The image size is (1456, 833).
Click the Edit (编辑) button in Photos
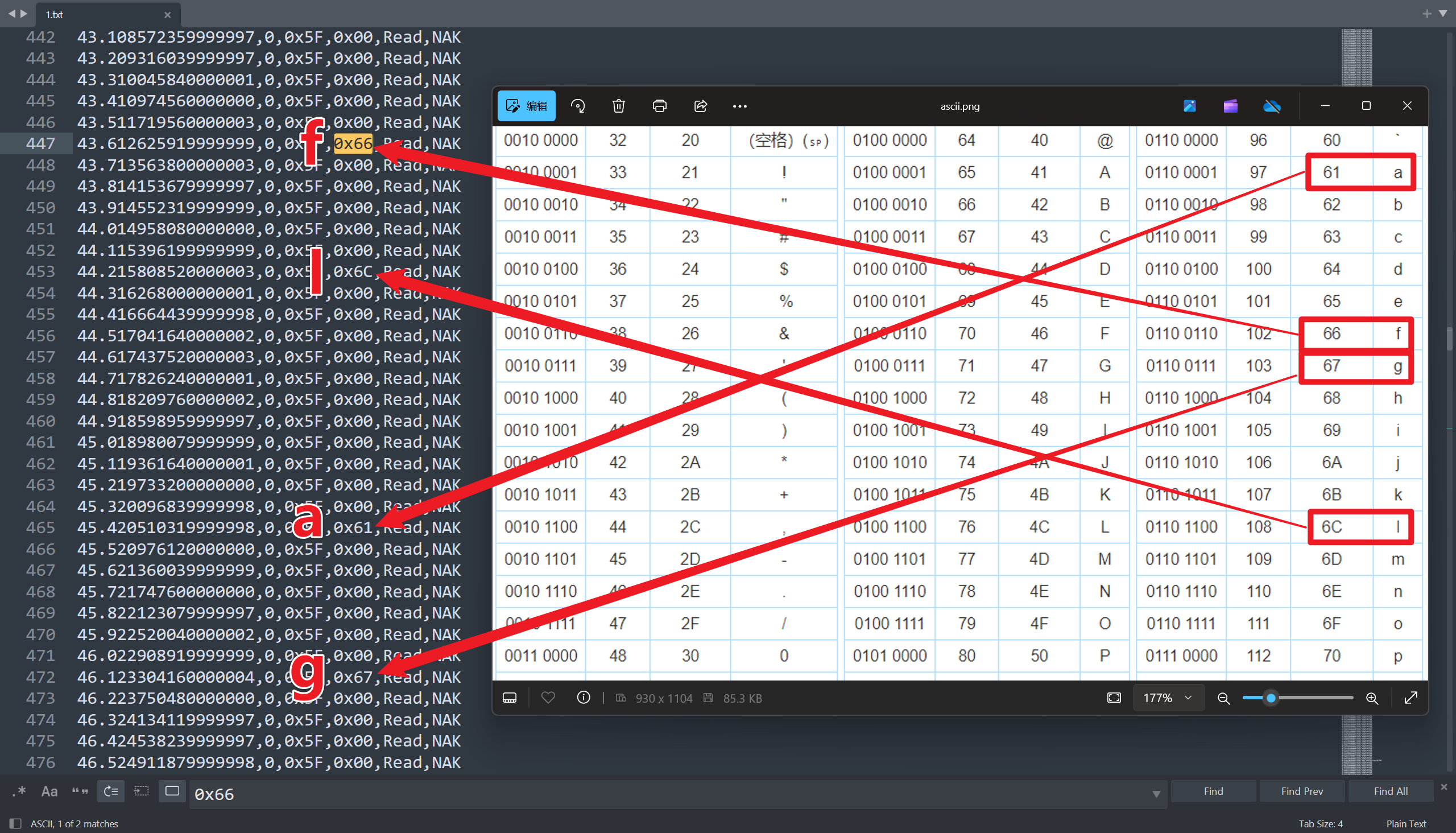click(526, 106)
